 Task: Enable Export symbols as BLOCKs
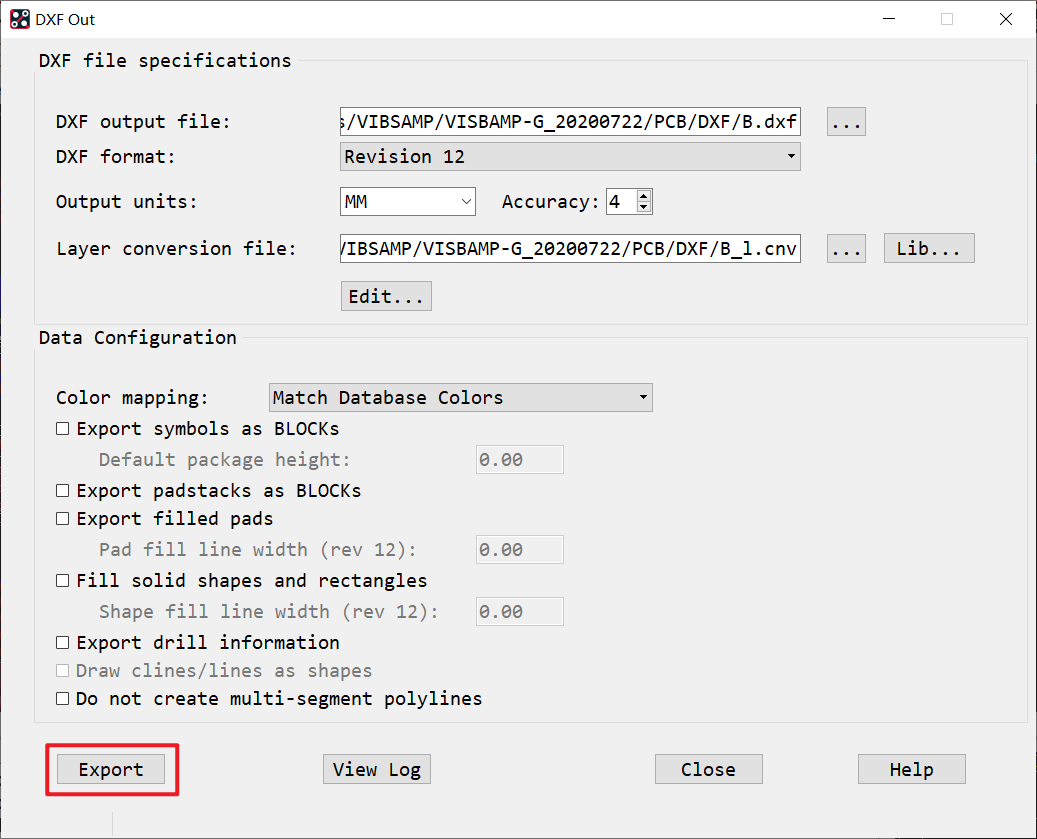coord(63,429)
